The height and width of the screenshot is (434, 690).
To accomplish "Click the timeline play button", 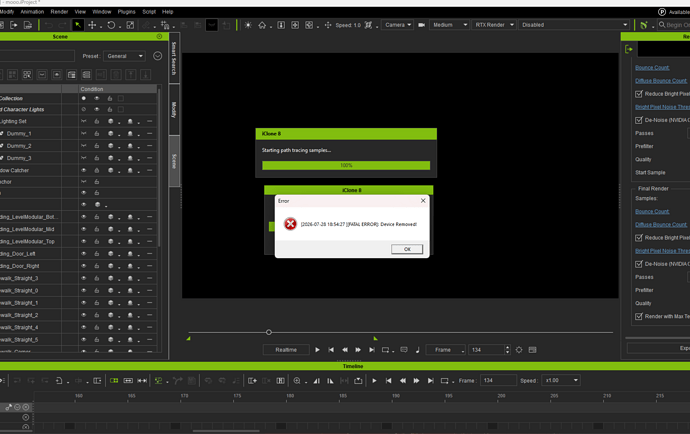I will [x=374, y=381].
